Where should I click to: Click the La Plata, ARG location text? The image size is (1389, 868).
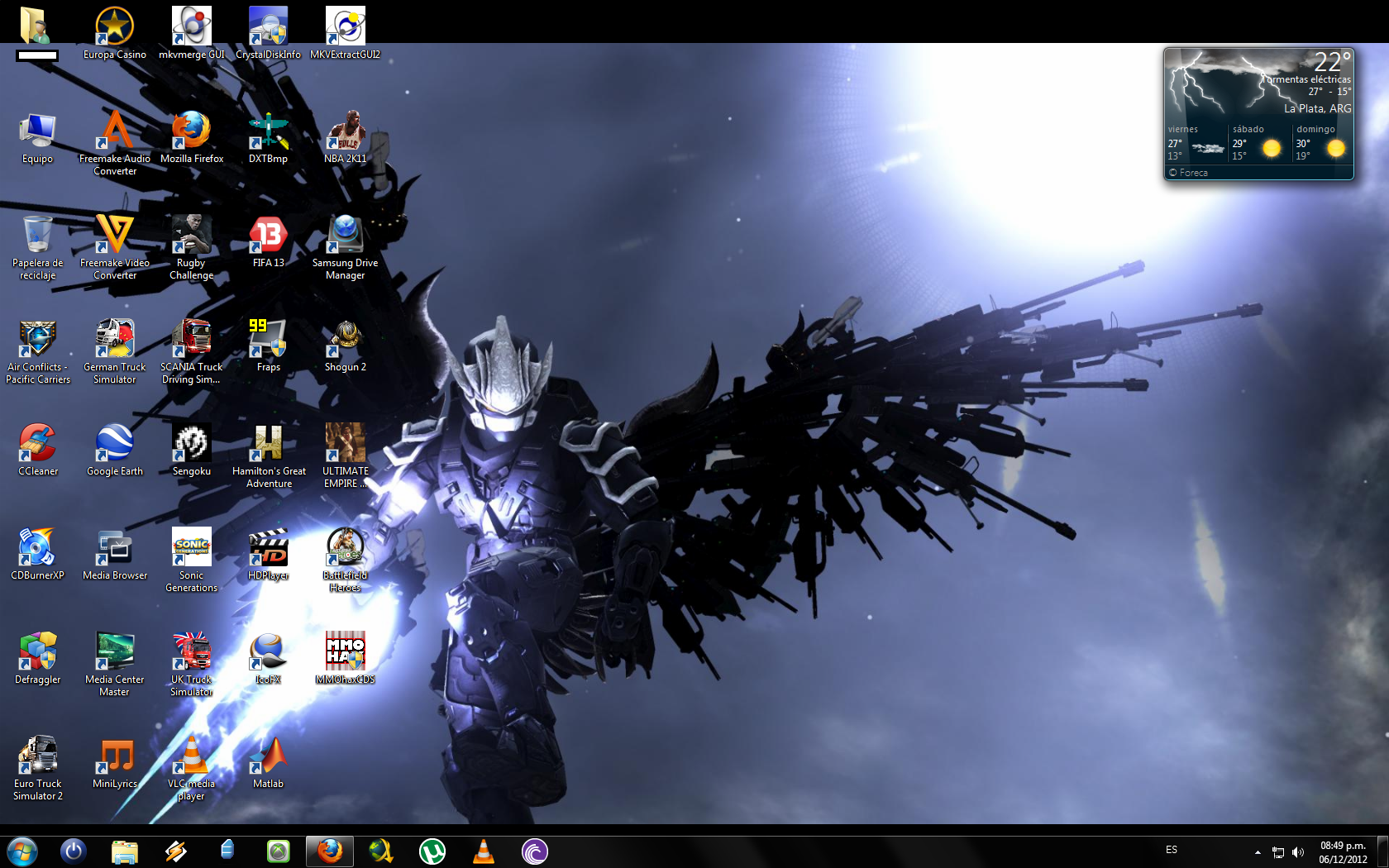[1317, 108]
